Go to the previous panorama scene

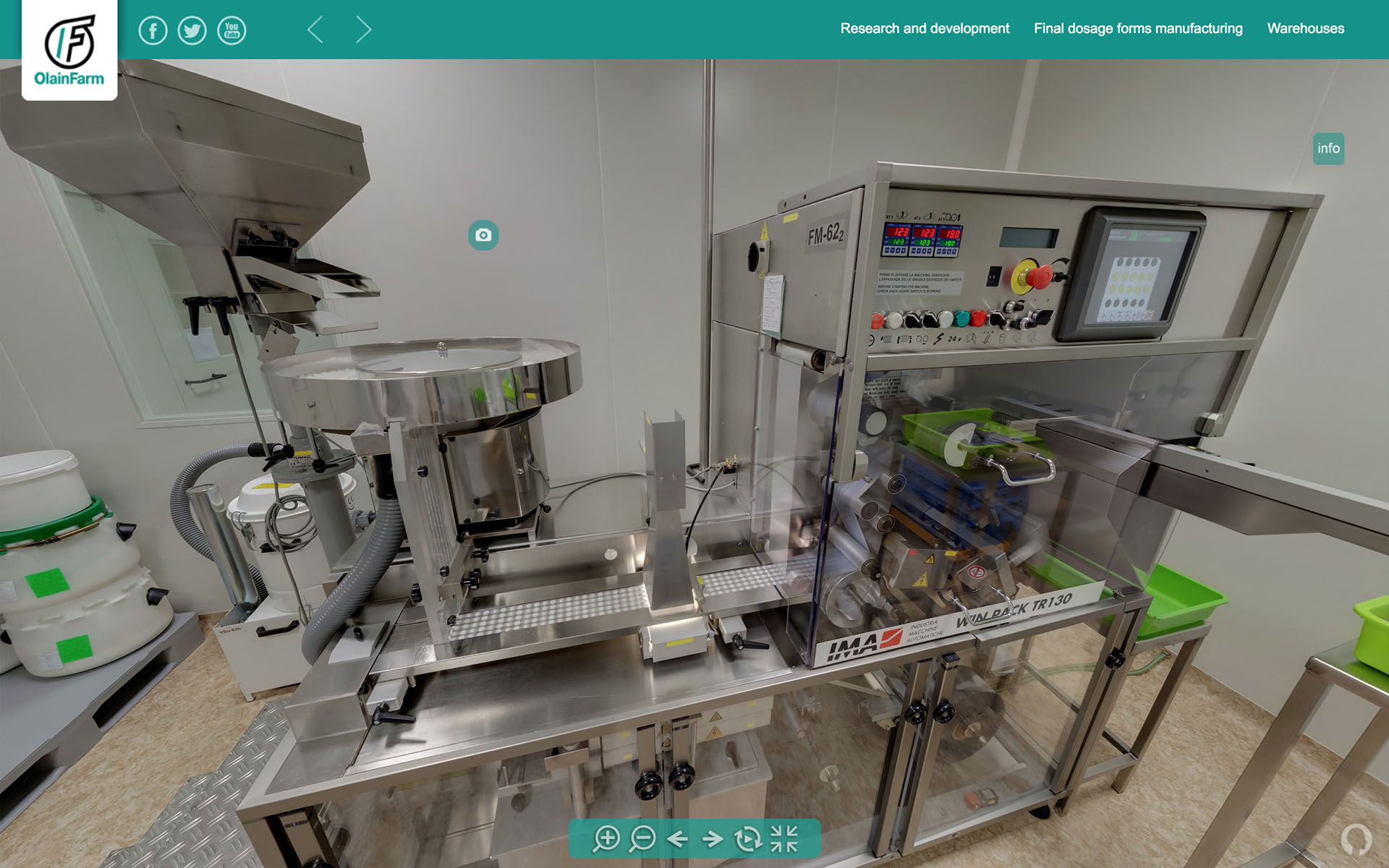[x=315, y=30]
